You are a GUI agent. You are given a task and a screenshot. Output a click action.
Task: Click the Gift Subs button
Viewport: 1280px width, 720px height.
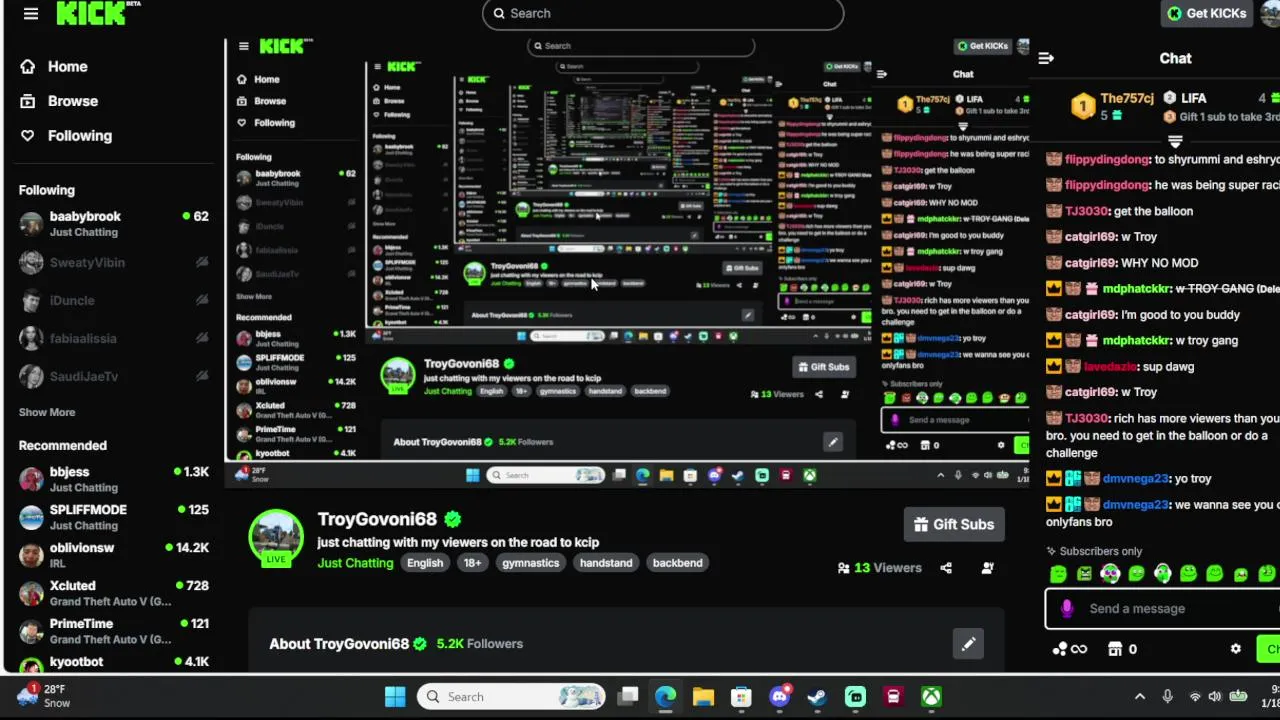pos(954,524)
